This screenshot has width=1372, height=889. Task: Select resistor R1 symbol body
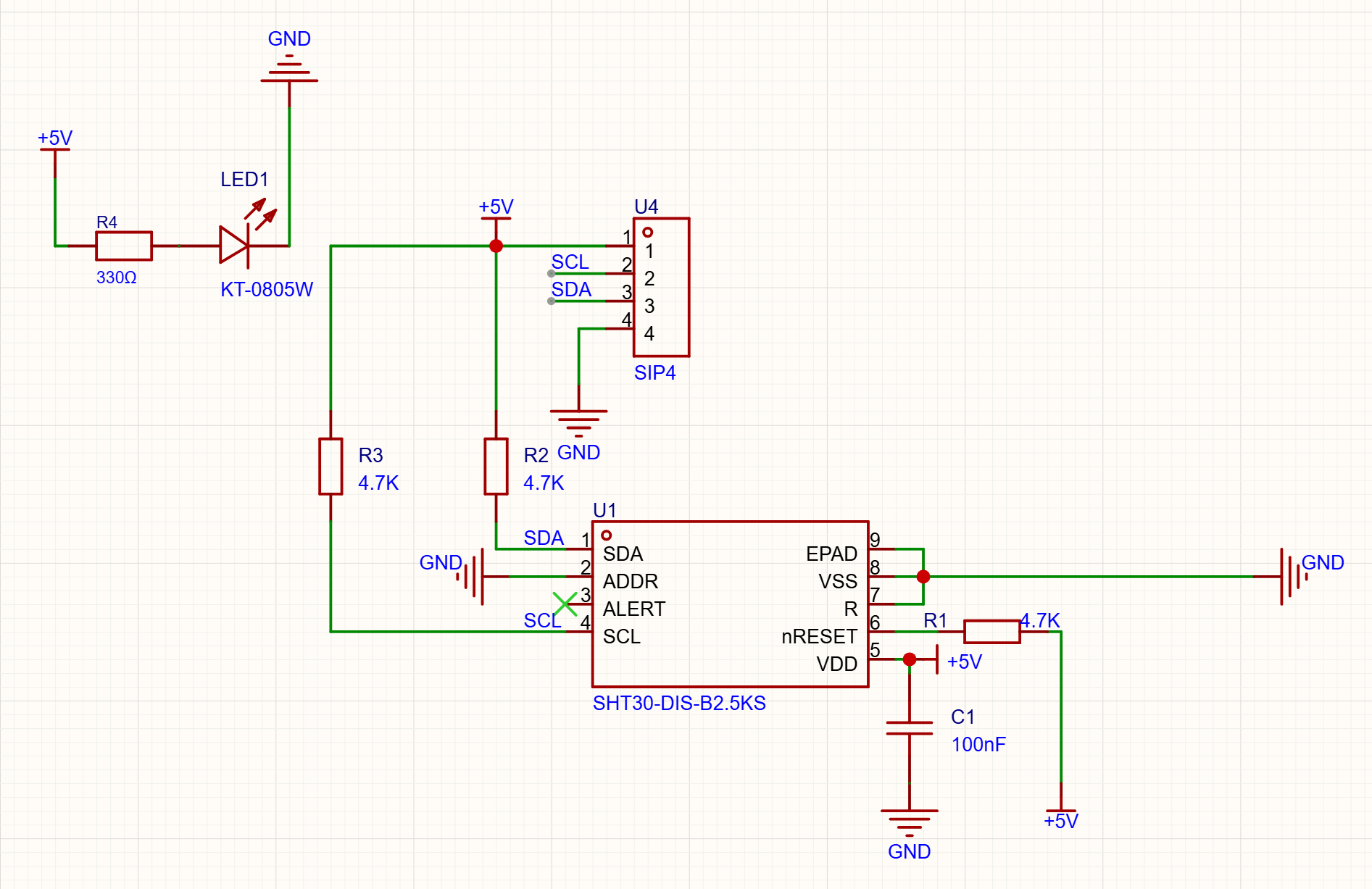pyautogui.click(x=991, y=631)
